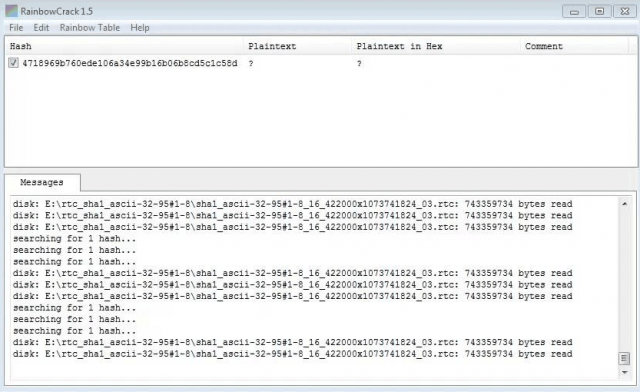
Task: Close the RainbowCrack window
Action: point(624,11)
